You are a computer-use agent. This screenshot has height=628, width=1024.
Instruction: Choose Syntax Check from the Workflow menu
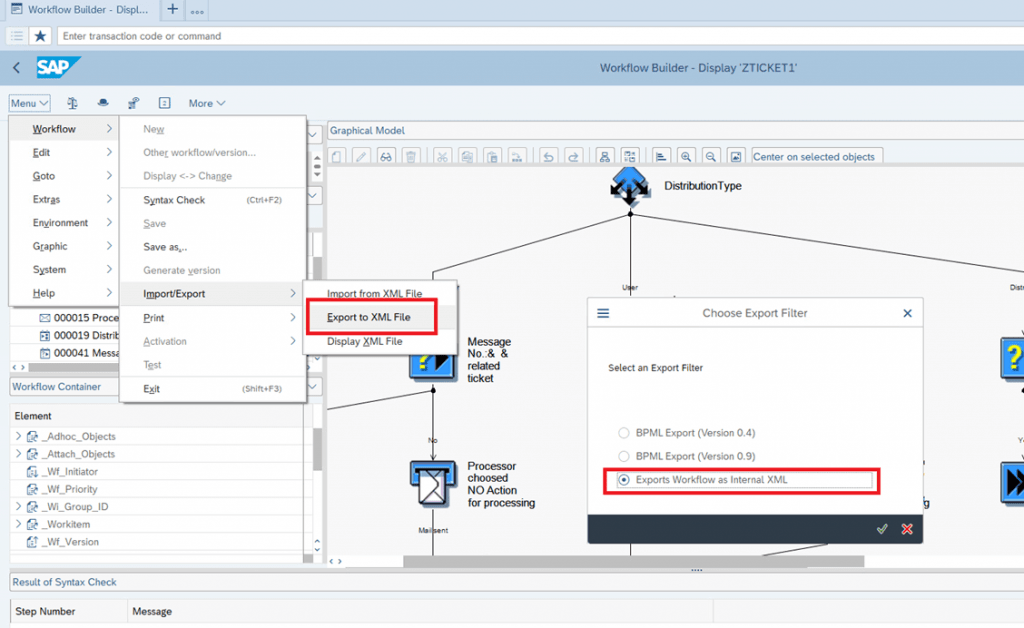coord(213,200)
